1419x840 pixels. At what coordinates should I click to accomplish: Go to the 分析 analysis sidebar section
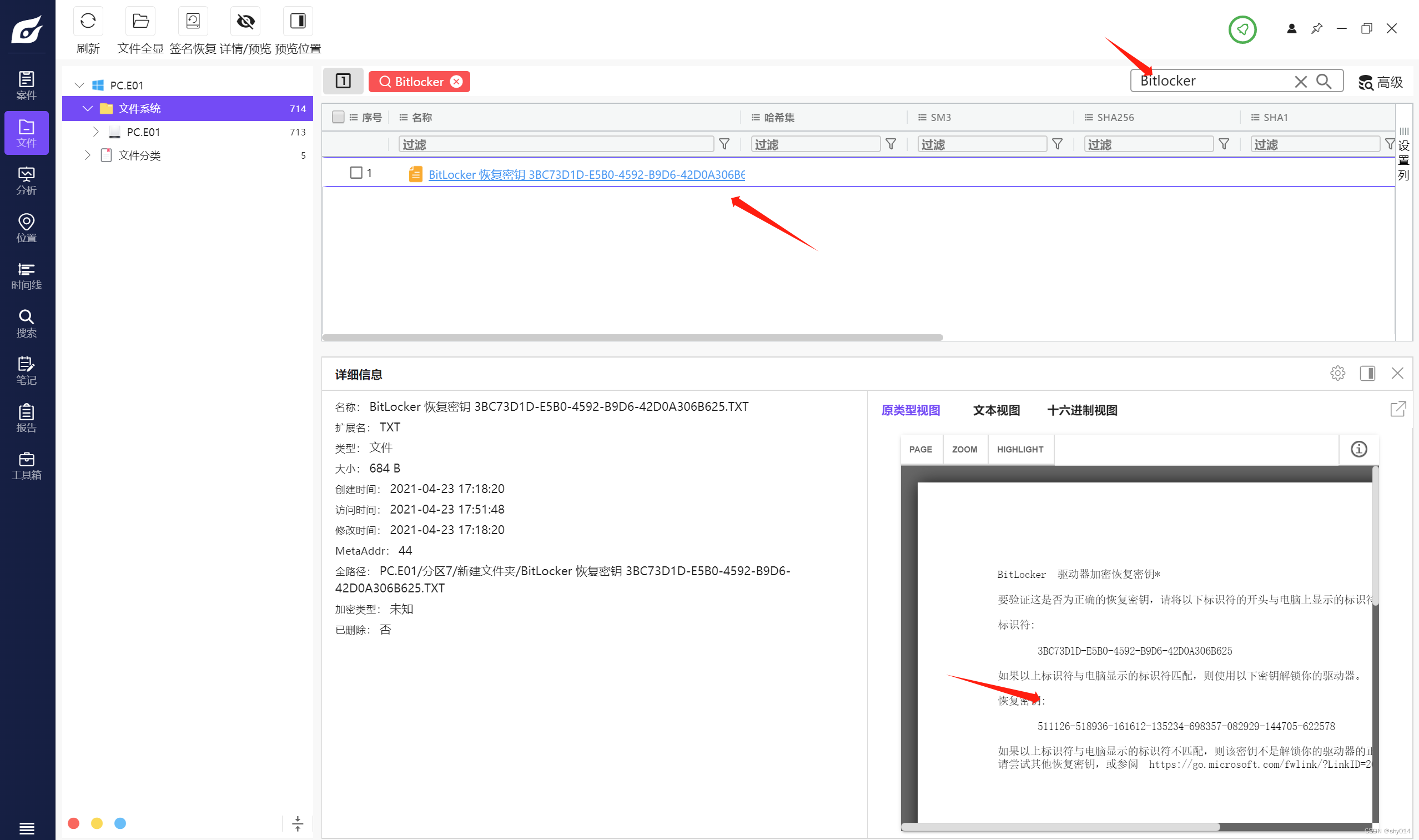tap(26, 180)
